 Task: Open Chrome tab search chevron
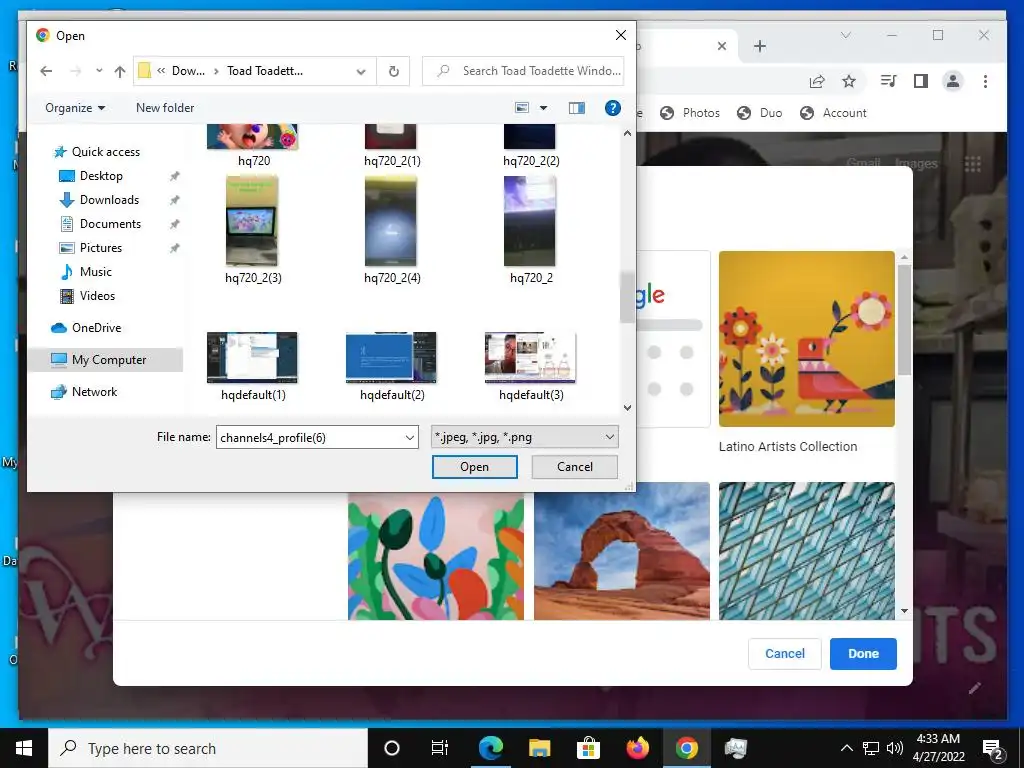tap(846, 35)
